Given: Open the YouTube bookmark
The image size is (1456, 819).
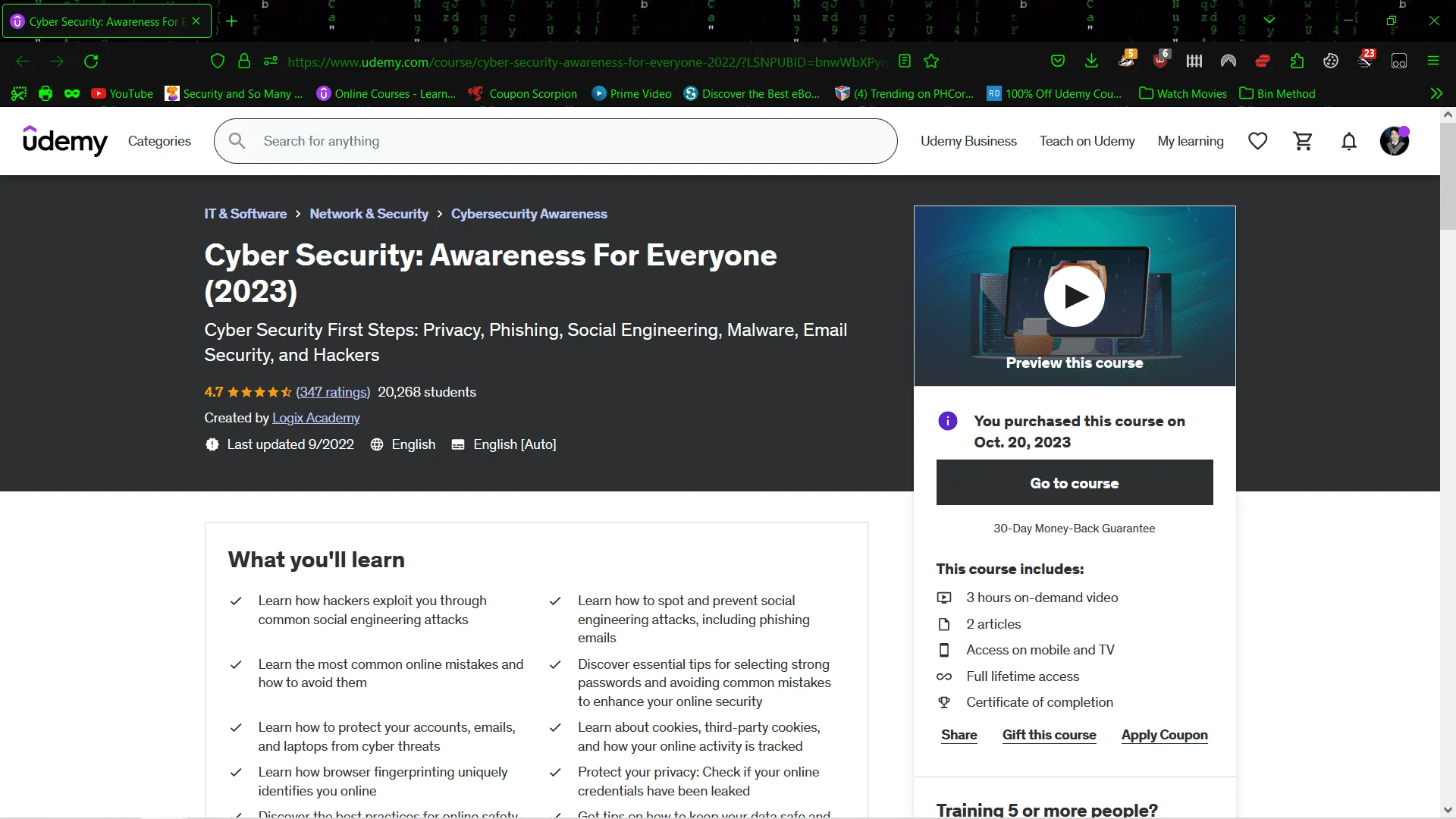Looking at the screenshot, I should (122, 94).
